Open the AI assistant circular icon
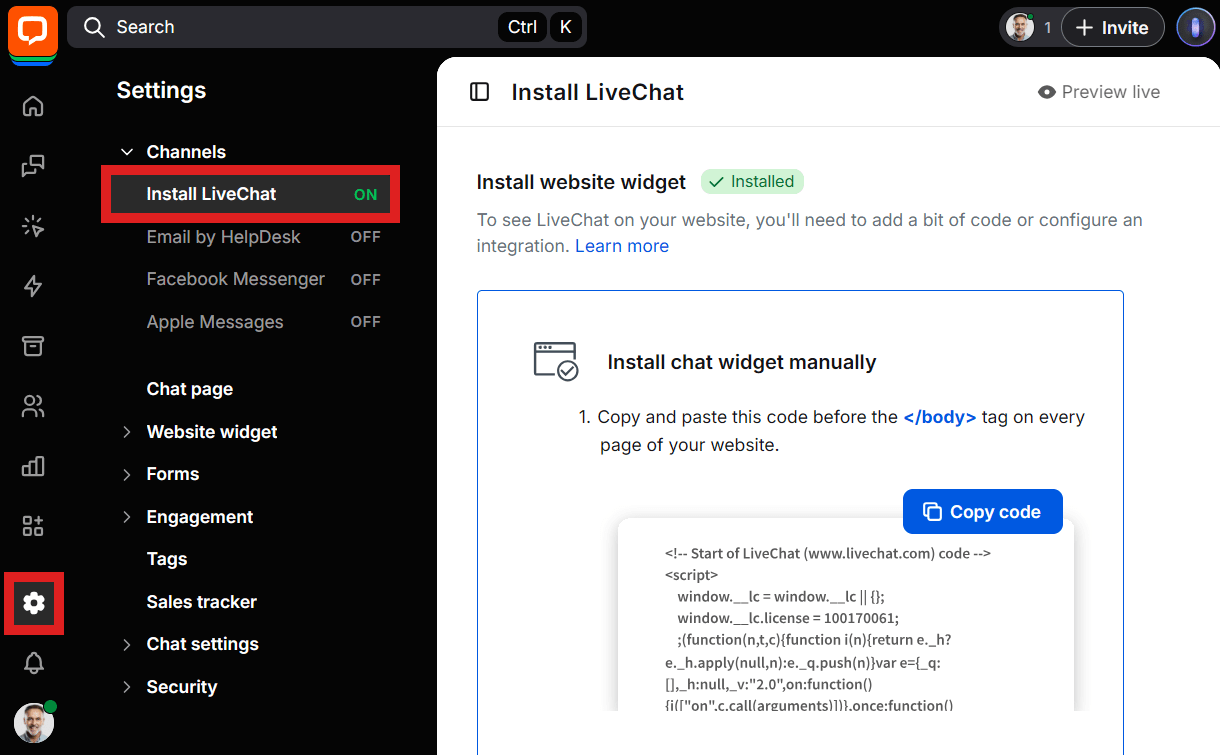 (x=1195, y=27)
